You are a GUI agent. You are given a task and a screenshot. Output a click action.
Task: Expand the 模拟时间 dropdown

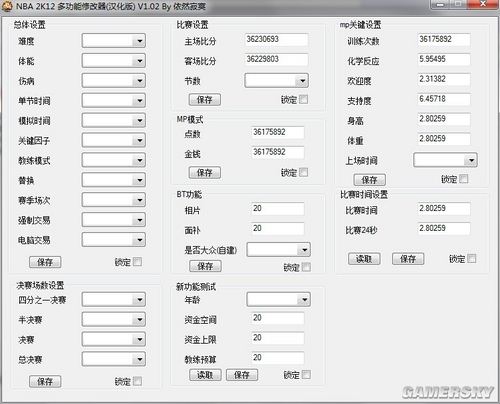(114, 121)
